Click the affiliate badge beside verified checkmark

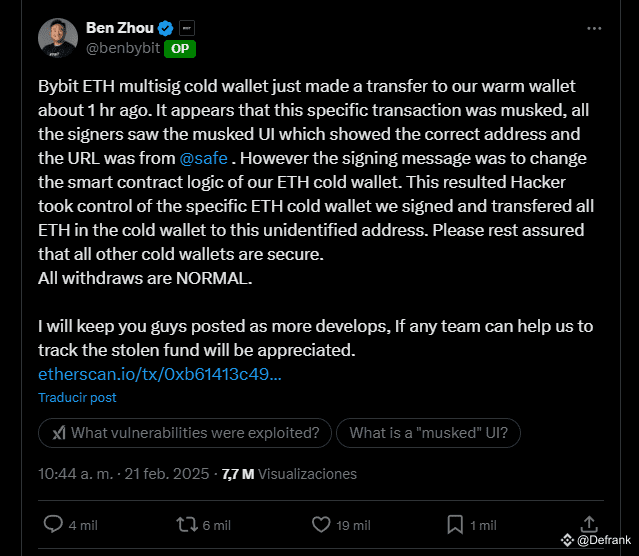(x=187, y=28)
